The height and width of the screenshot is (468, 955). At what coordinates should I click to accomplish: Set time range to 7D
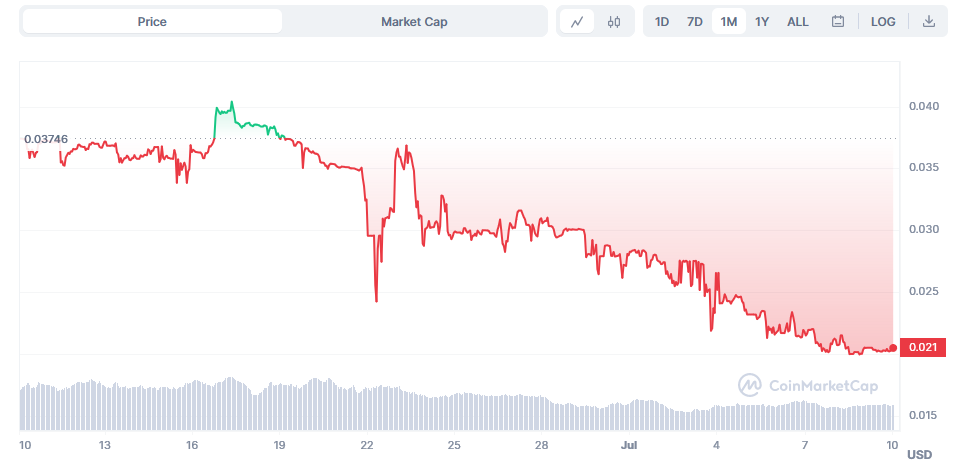tap(695, 22)
